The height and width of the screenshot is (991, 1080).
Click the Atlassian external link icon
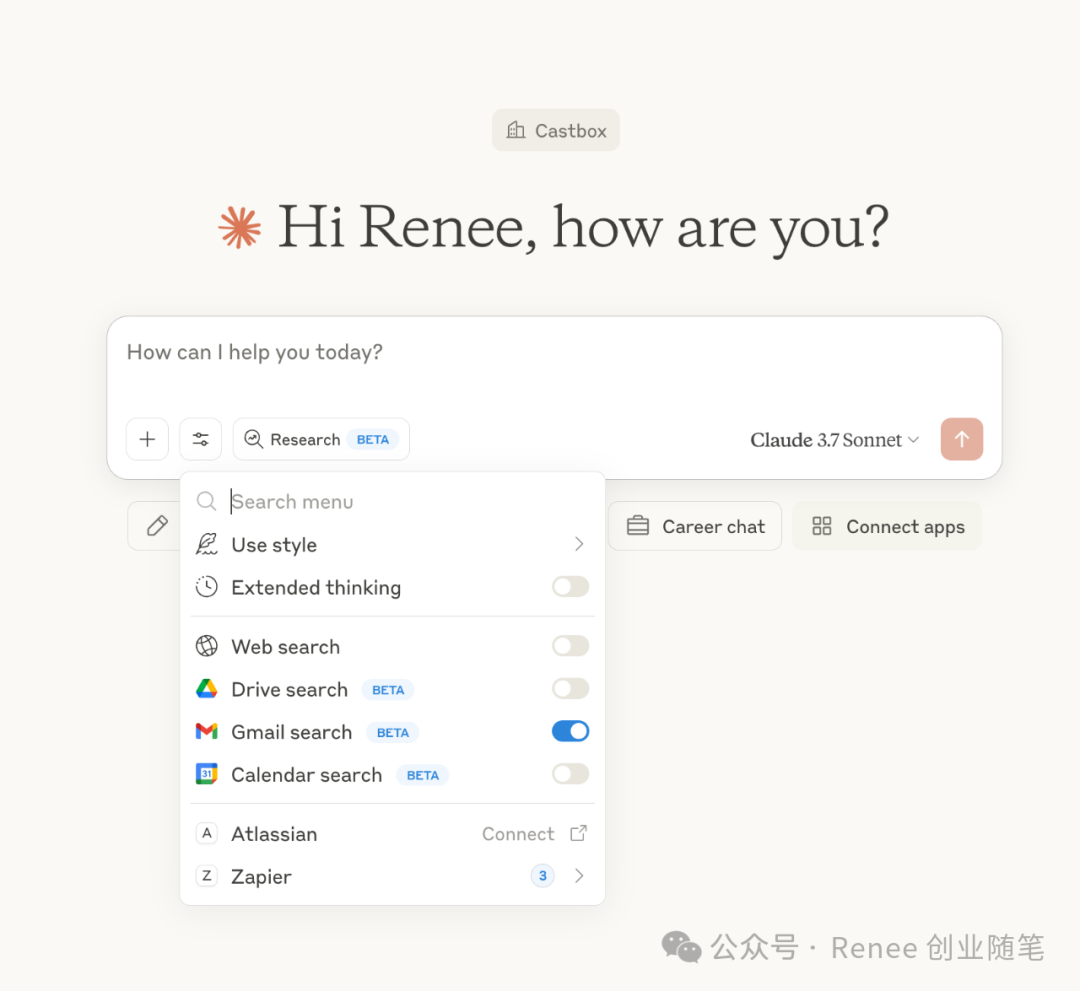[x=579, y=833]
